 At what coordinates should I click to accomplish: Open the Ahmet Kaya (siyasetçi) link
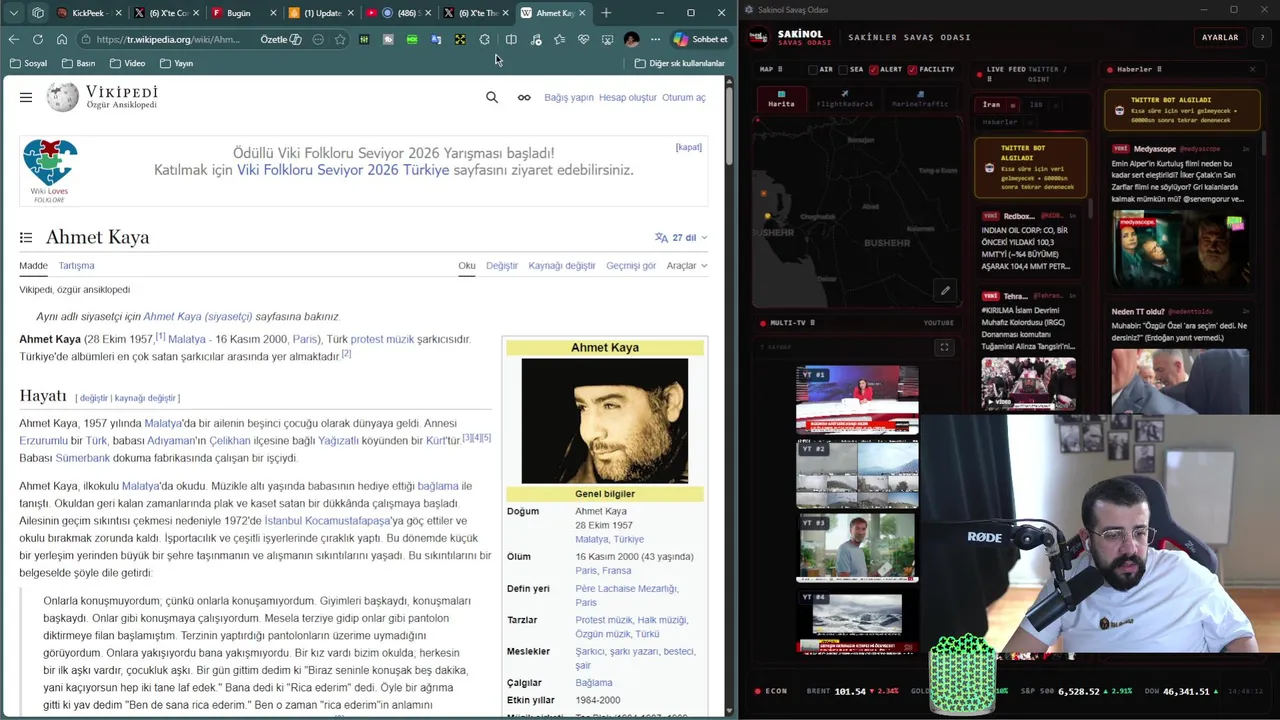tap(198, 316)
